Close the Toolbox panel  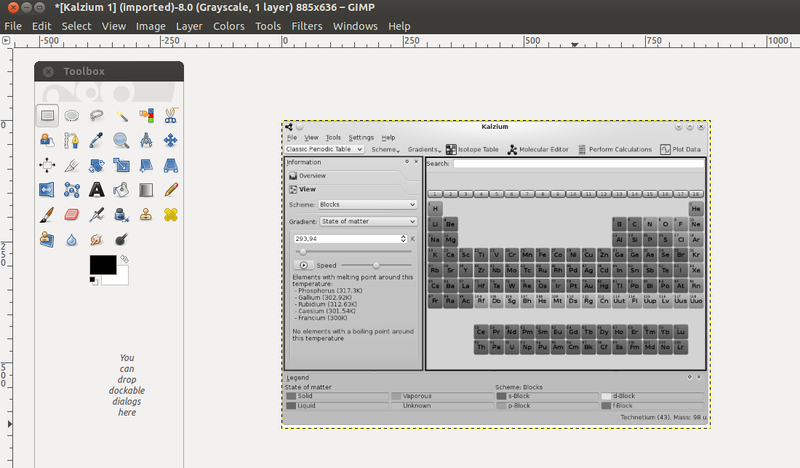(48, 72)
